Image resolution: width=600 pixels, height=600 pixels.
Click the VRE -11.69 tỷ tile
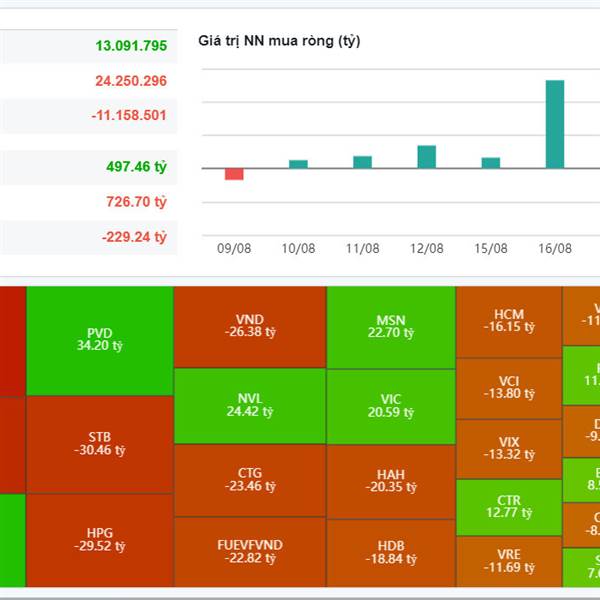click(509, 561)
